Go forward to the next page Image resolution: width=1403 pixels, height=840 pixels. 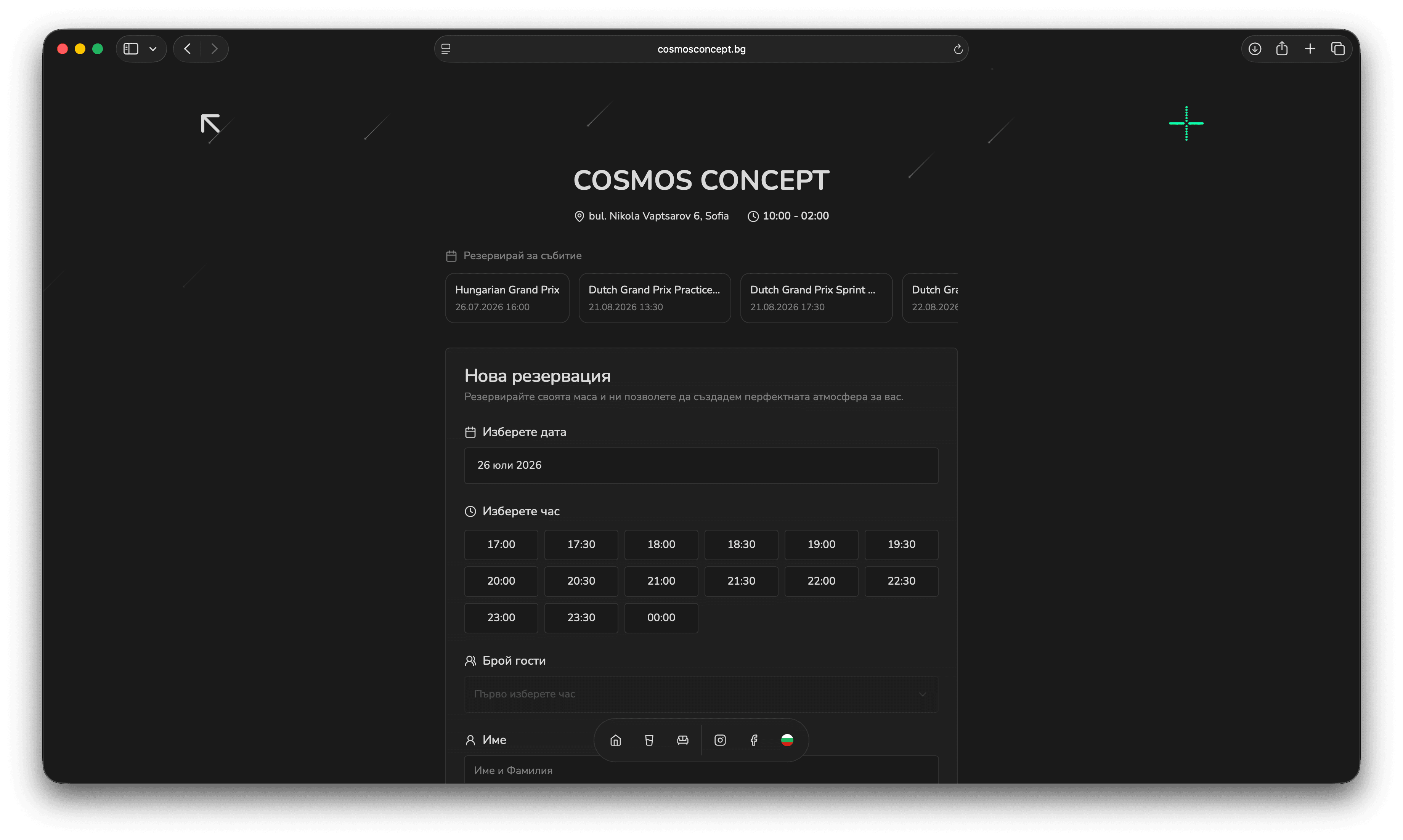point(214,49)
